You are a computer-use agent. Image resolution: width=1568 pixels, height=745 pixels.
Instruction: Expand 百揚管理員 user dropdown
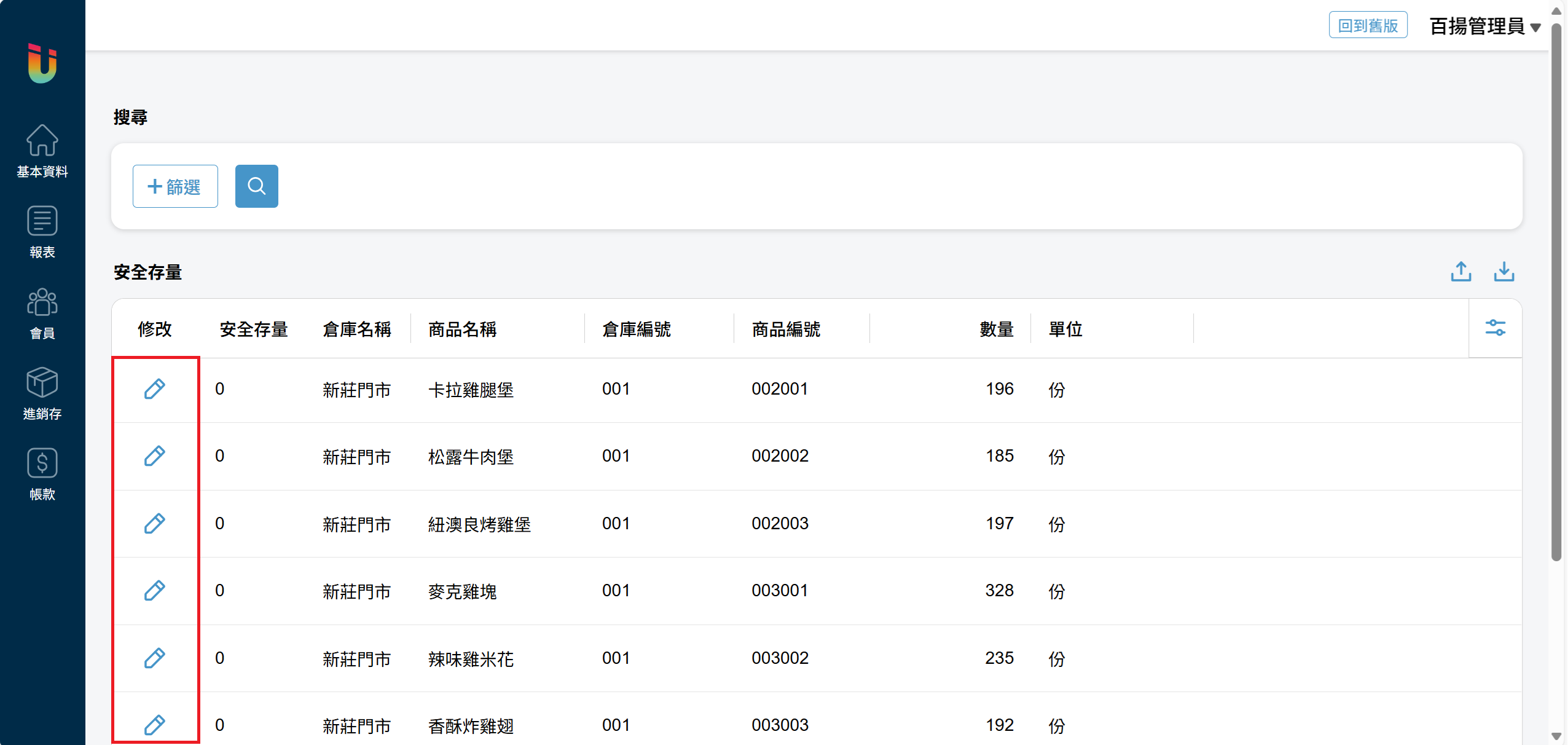[1484, 26]
